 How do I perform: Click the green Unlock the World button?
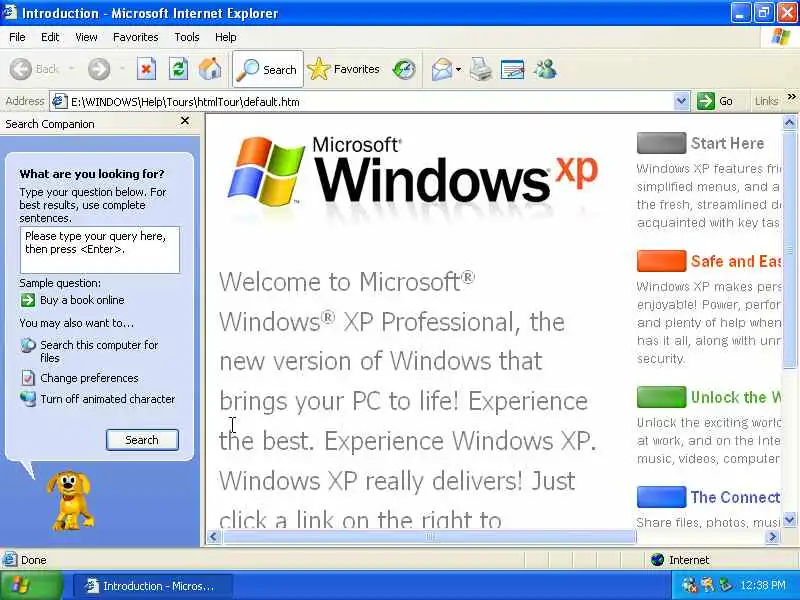(661, 397)
